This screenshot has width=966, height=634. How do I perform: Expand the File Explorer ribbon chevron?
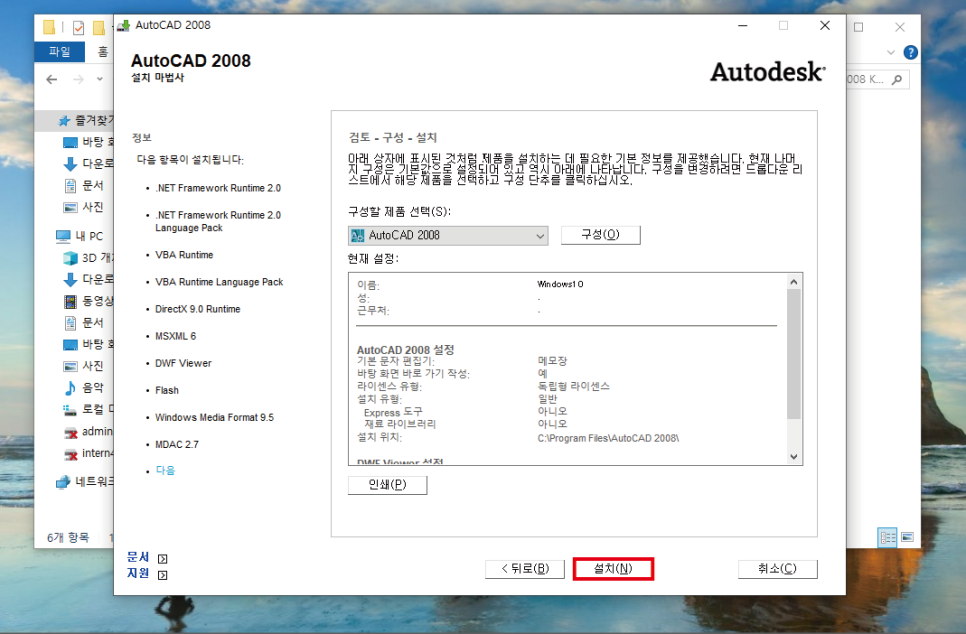click(x=891, y=52)
